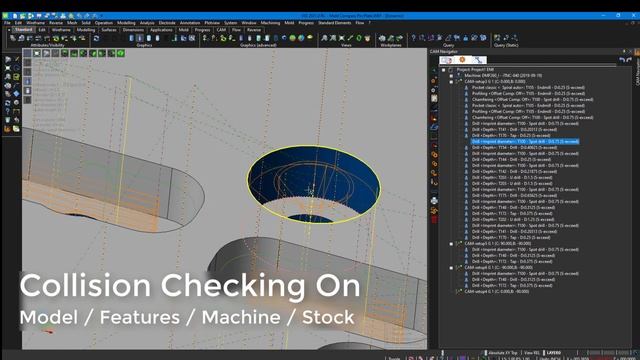This screenshot has height=360, width=640.
Task: Open the File menu
Action: coord(7,23)
